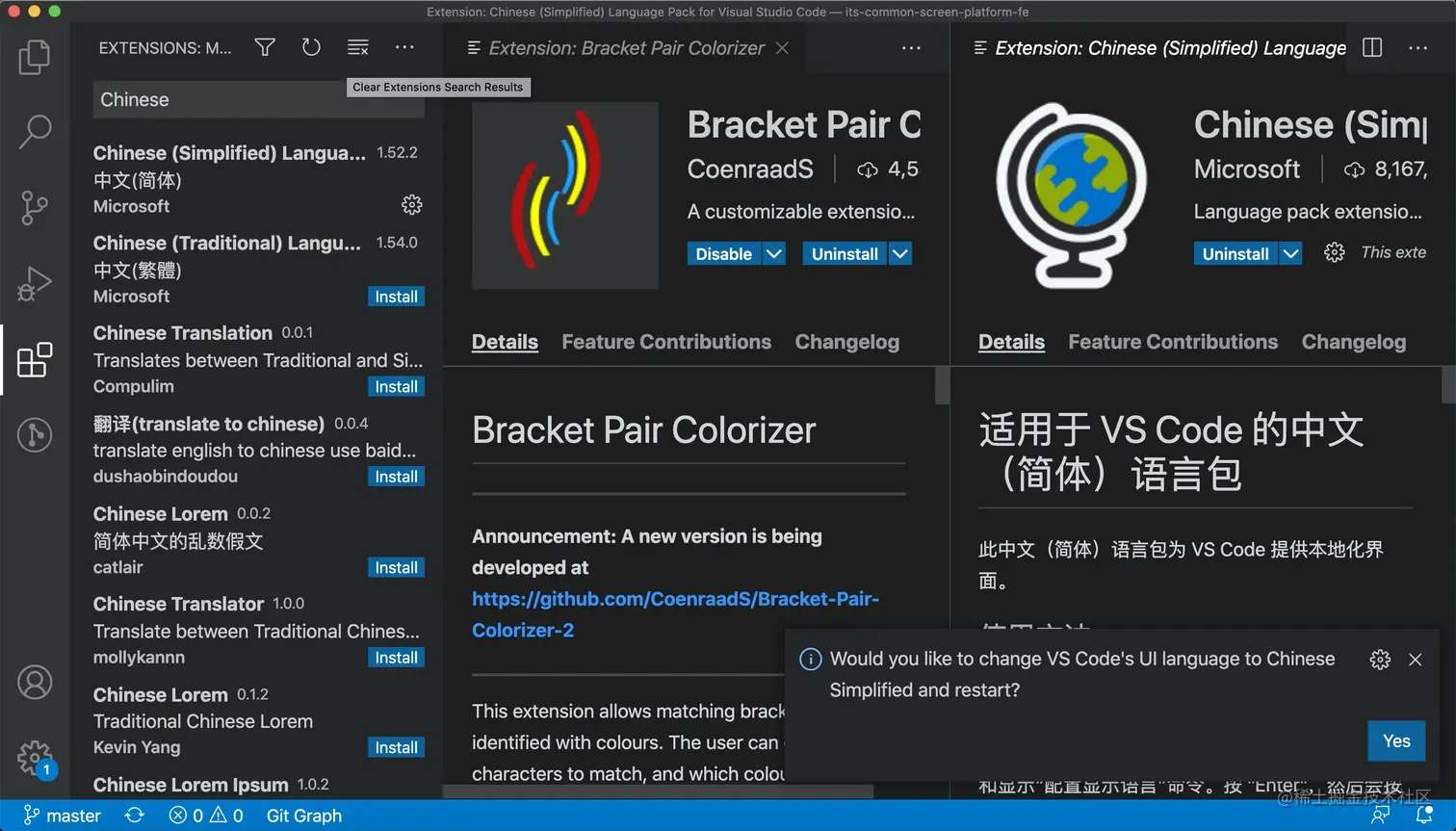Uninstall the Bracket Pair Colorizer extension
The width and height of the screenshot is (1456, 831).
click(x=845, y=253)
